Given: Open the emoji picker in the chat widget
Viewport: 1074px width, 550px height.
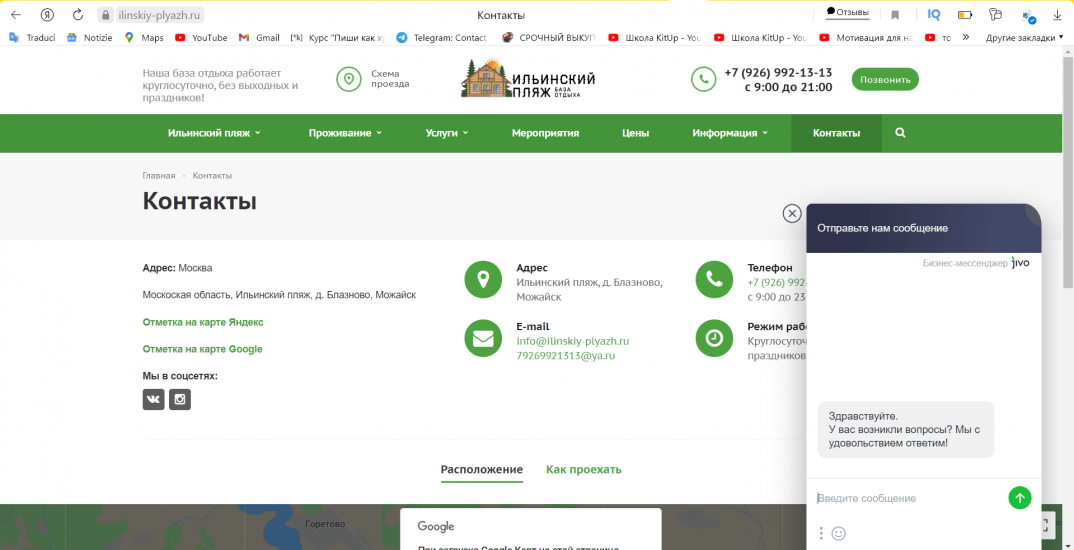Looking at the screenshot, I should click(x=839, y=533).
